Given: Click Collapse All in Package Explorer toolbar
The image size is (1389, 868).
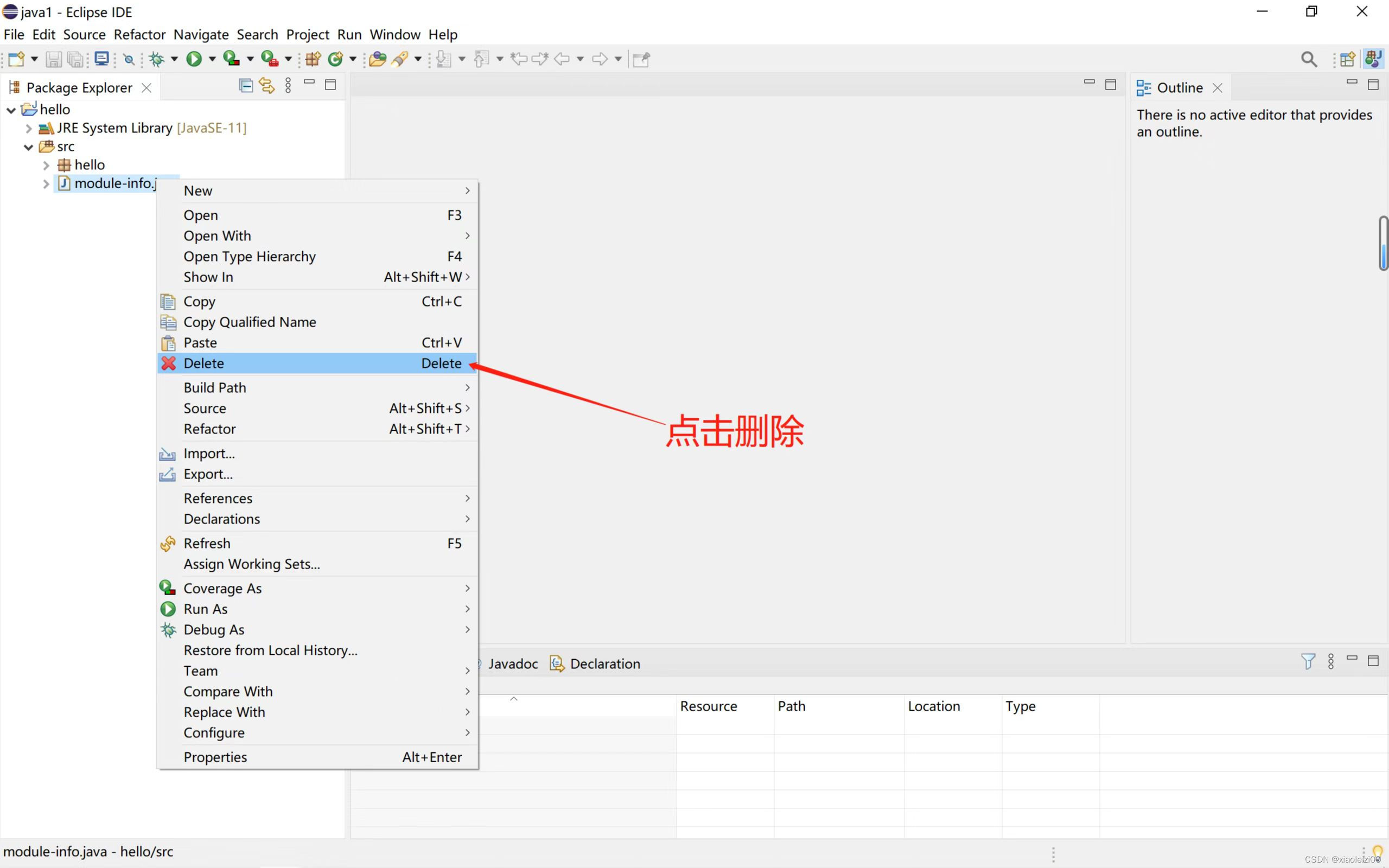Looking at the screenshot, I should point(246,85).
